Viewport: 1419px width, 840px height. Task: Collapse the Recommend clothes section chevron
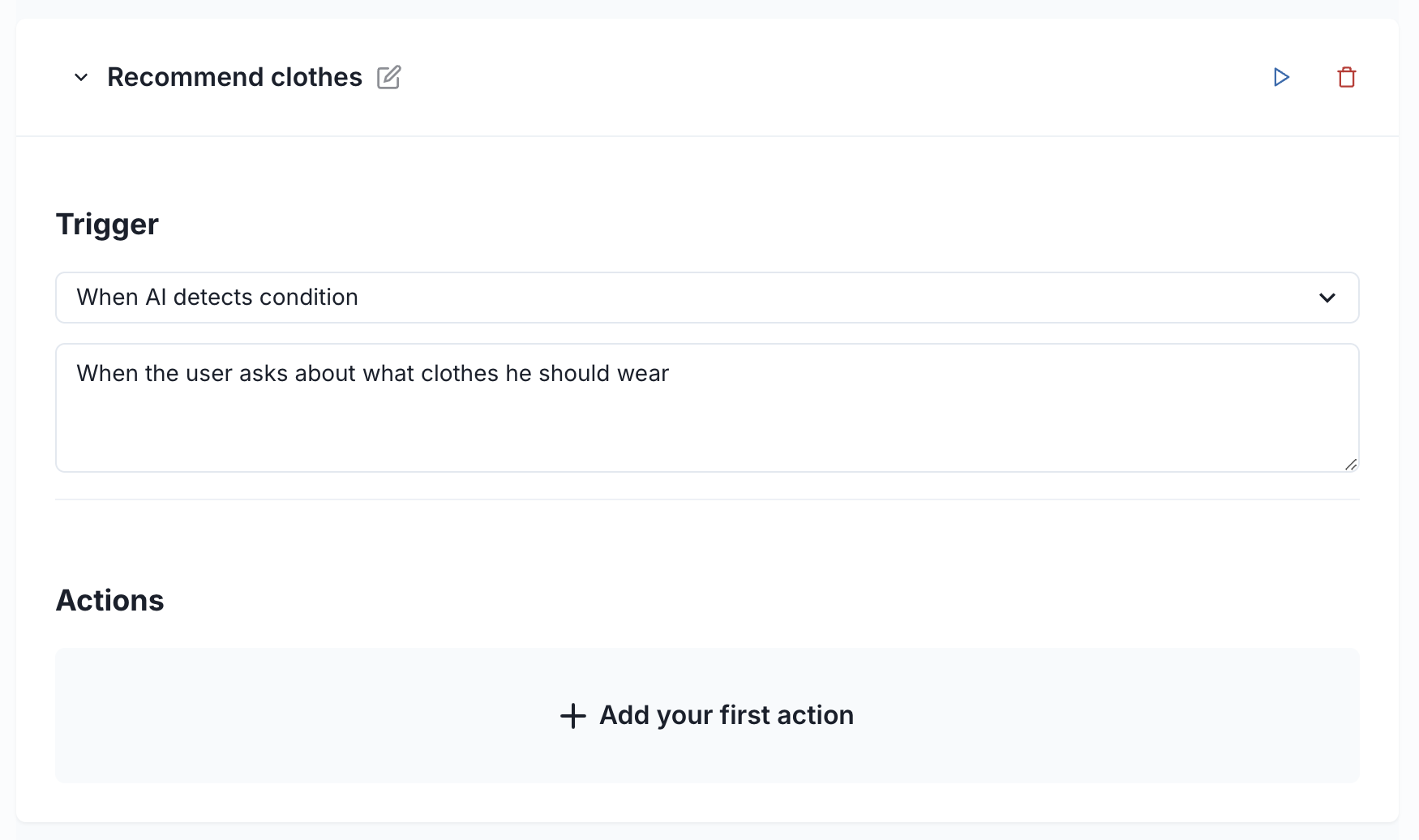coord(81,78)
